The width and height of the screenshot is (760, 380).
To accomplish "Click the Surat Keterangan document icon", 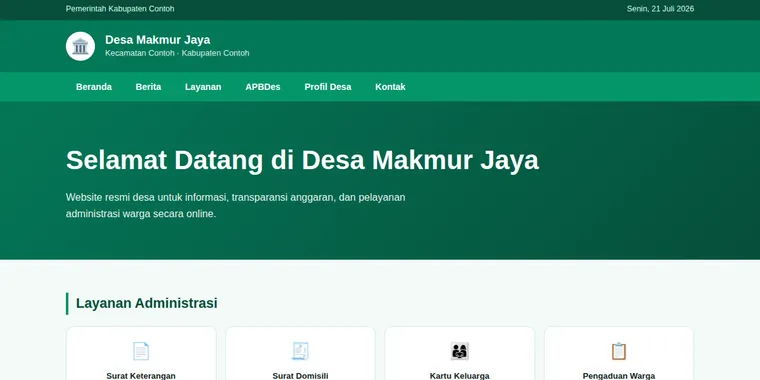I will click(x=141, y=351).
